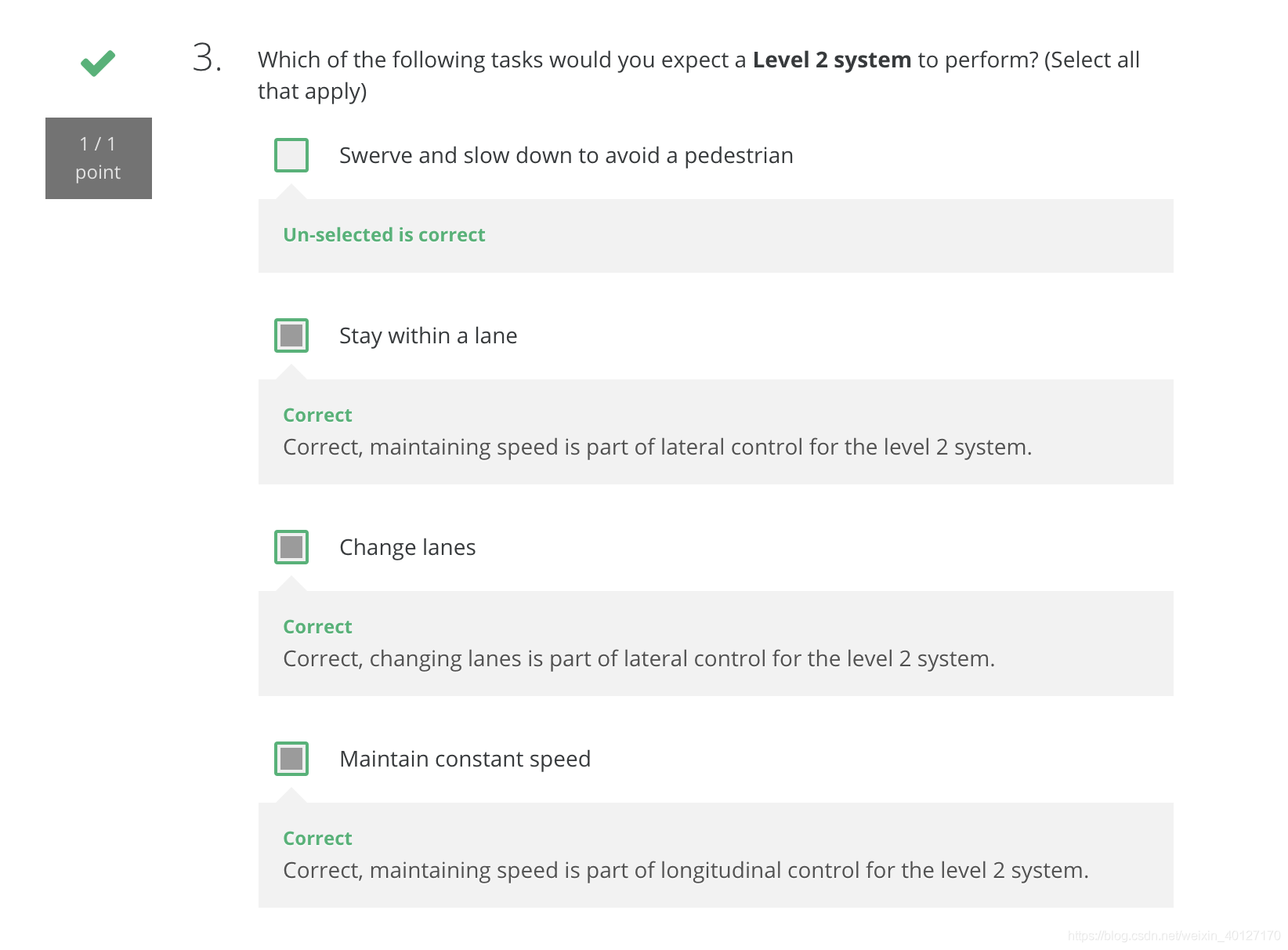This screenshot has width=1288, height=950.
Task: Click the Change lanes option text
Action: click(407, 547)
